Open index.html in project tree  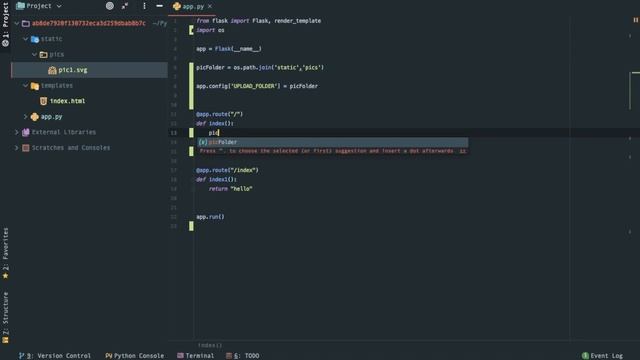coord(67,101)
